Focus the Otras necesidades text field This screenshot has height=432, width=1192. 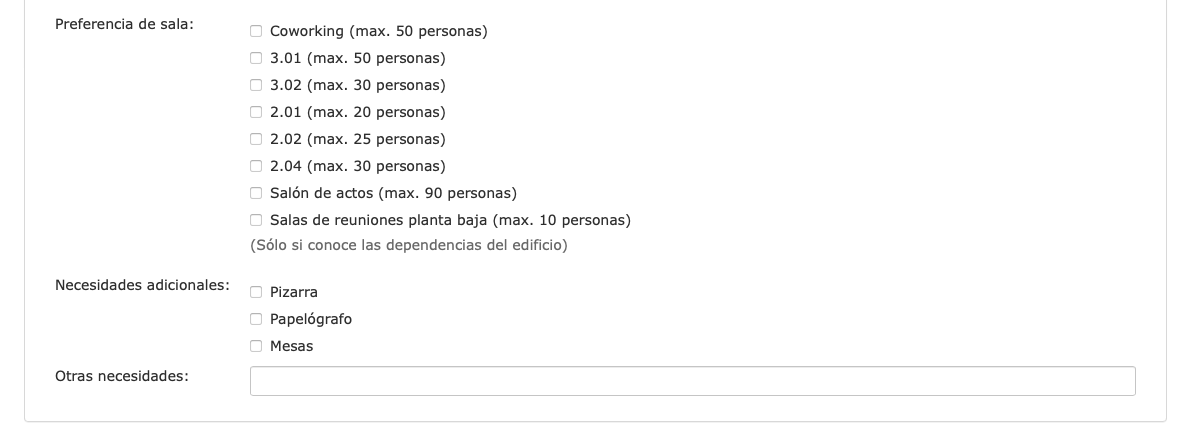click(692, 381)
